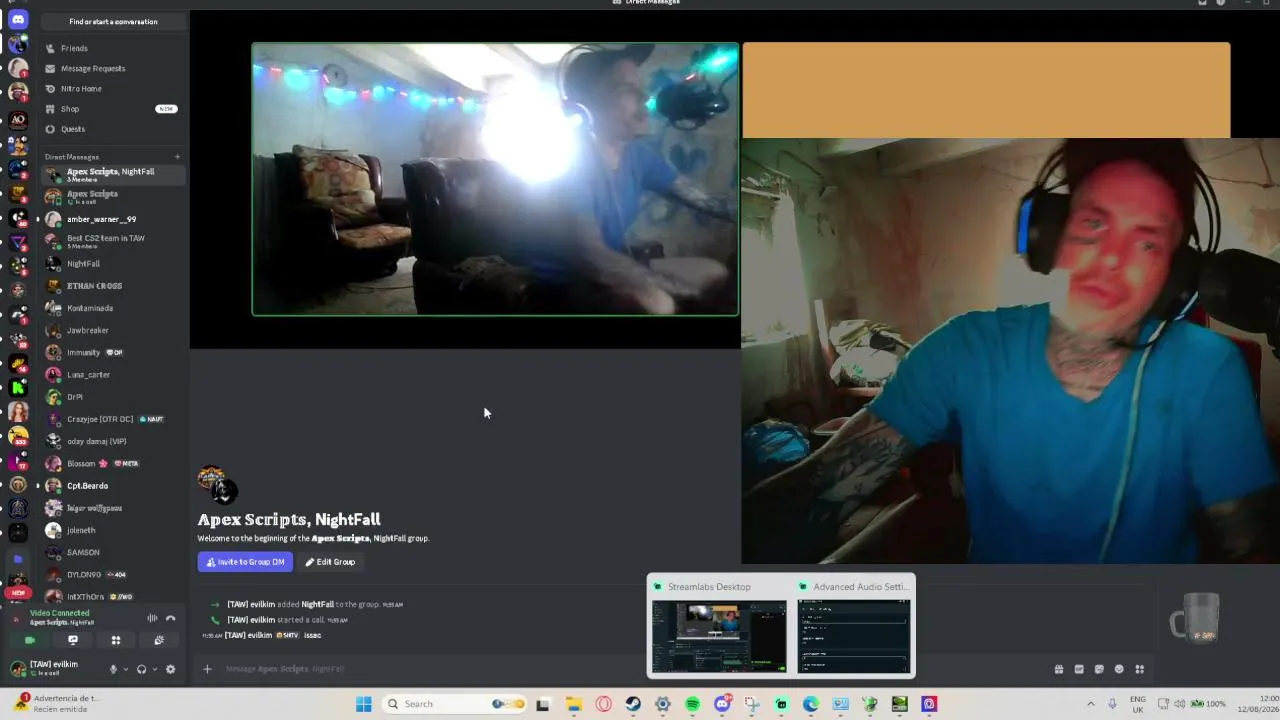Click the [TAW] evilkim user profile panel

(x=54, y=668)
